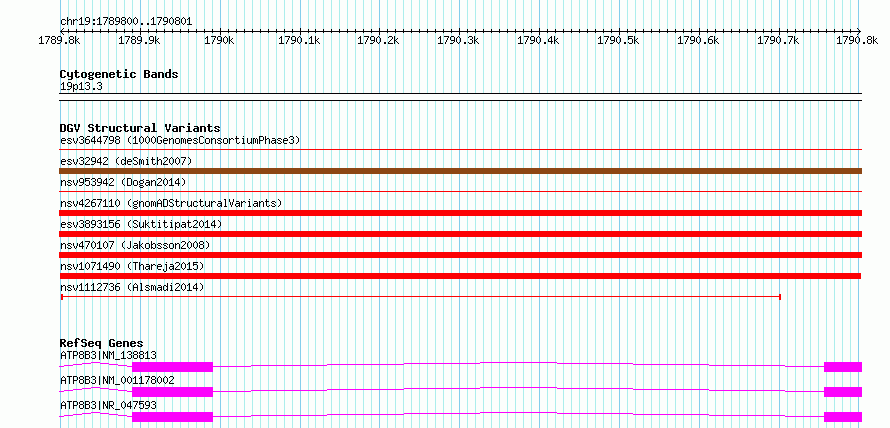Viewport: 890px width, 428px height.
Task: Select the Cytogenetic Bands track title
Action: tap(119, 74)
